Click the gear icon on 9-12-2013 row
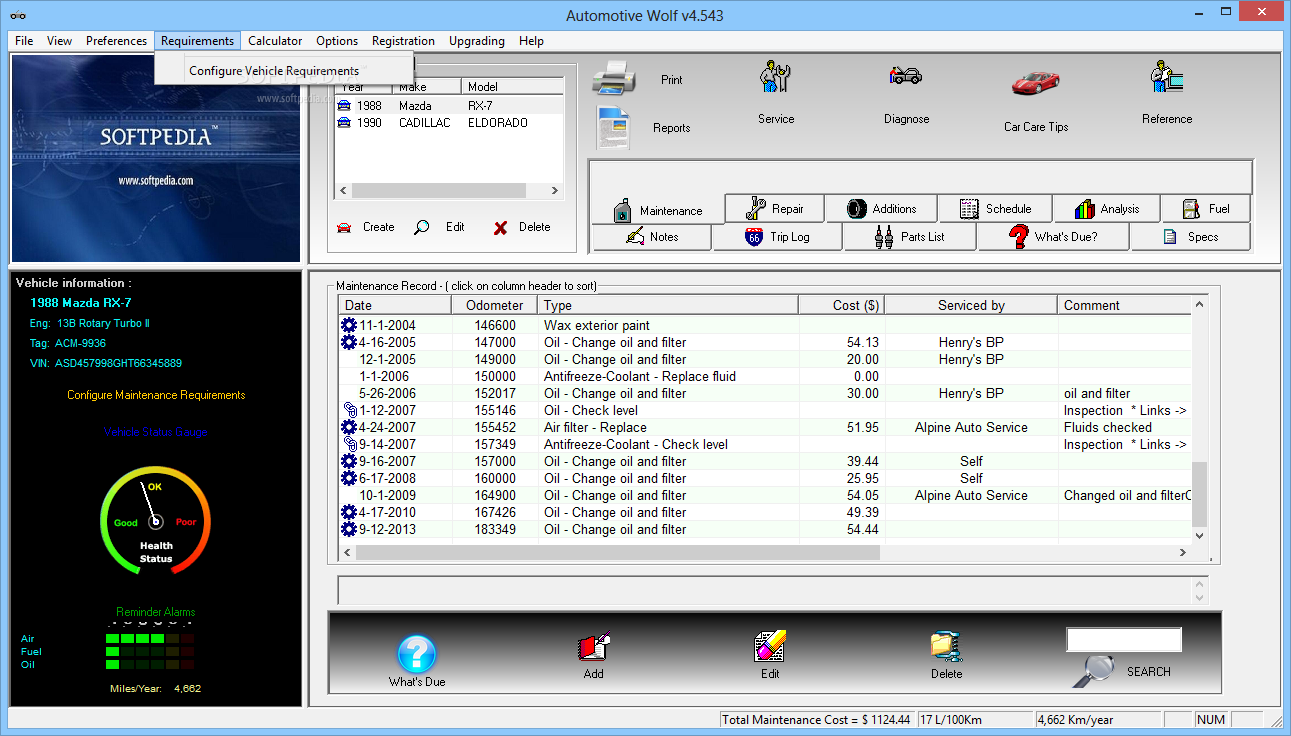 coord(349,529)
